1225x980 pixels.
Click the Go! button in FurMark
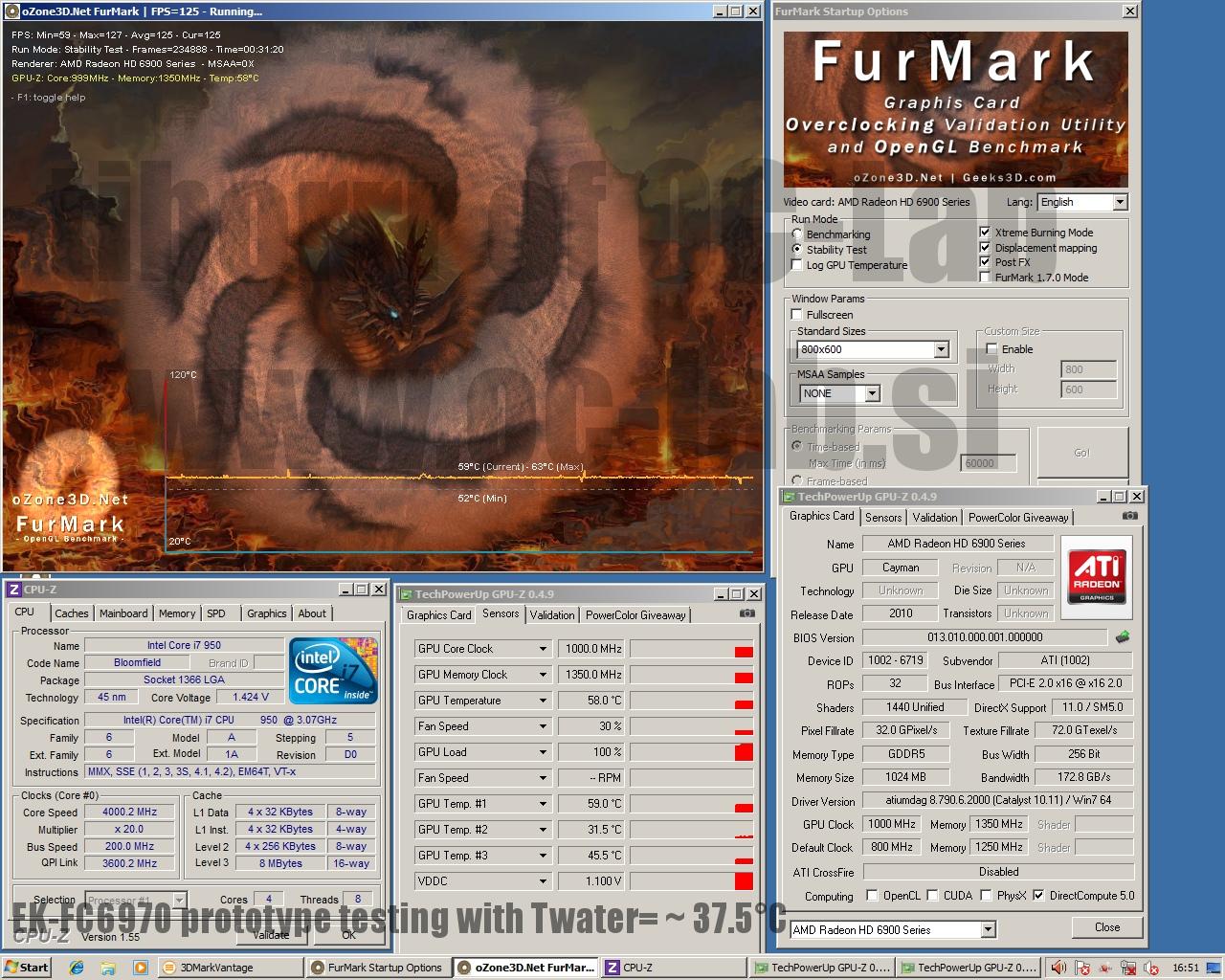(1081, 453)
